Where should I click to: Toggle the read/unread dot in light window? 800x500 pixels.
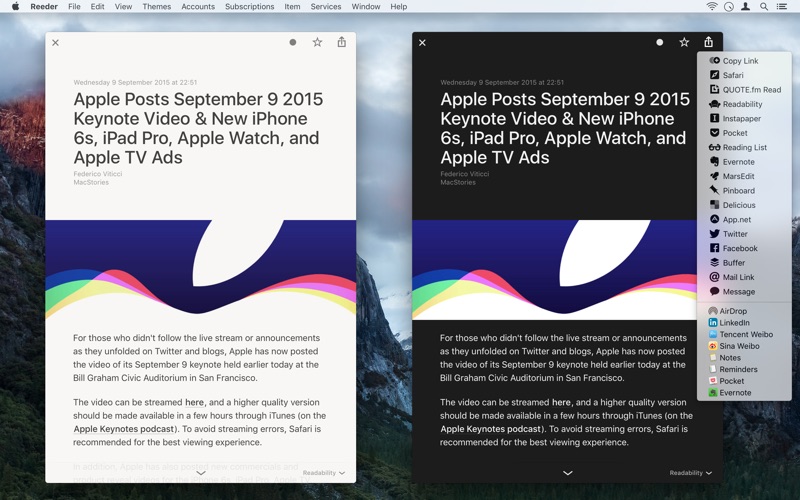[x=292, y=43]
